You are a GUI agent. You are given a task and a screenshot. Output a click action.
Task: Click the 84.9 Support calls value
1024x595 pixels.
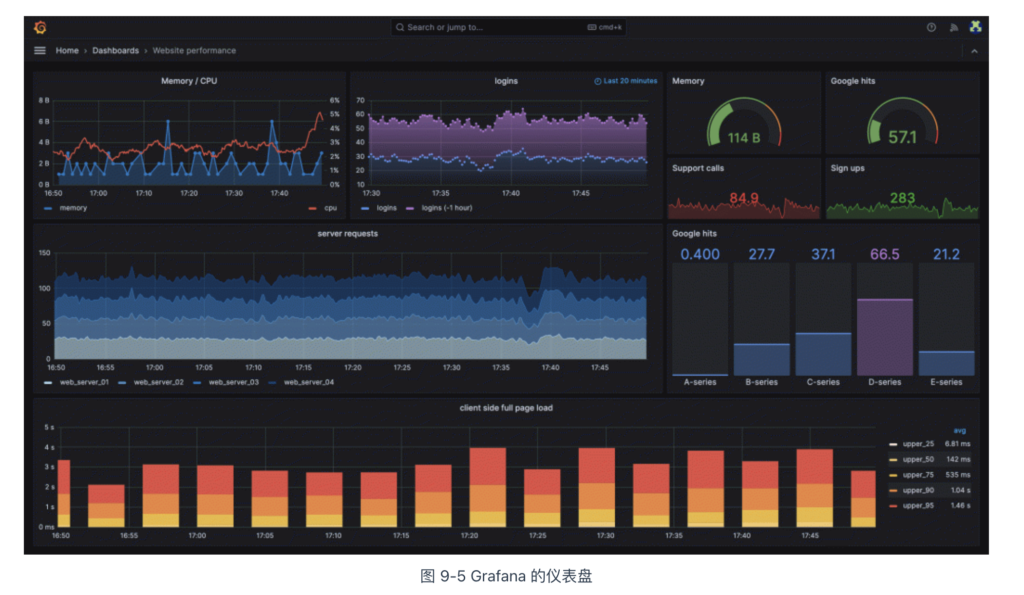744,198
